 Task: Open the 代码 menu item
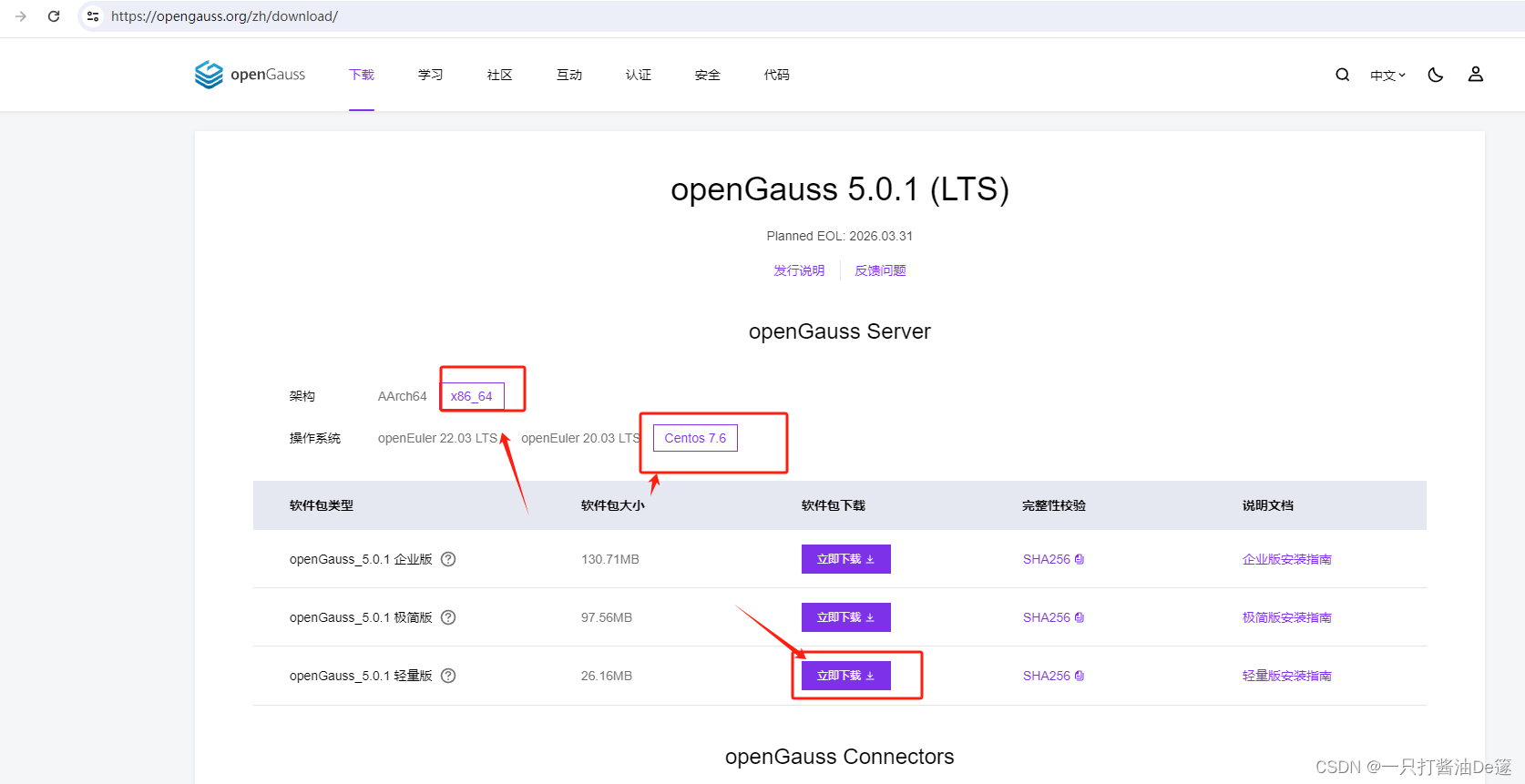point(777,75)
